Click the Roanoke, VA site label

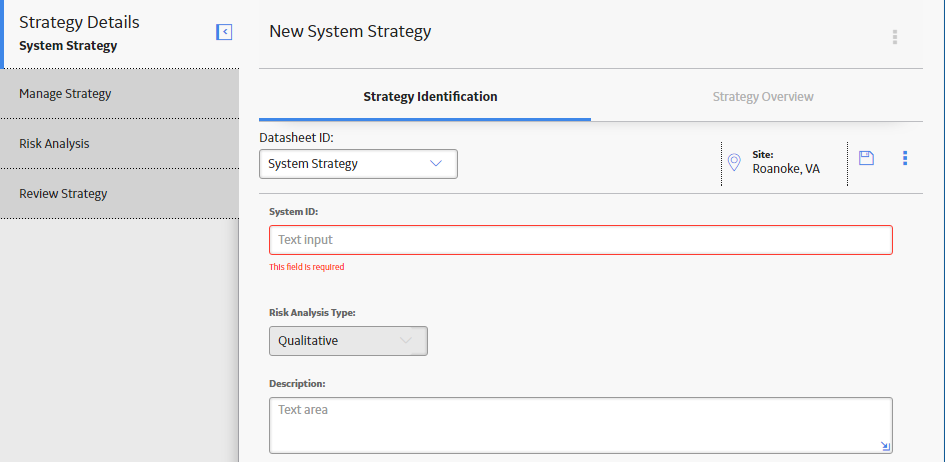(786, 169)
